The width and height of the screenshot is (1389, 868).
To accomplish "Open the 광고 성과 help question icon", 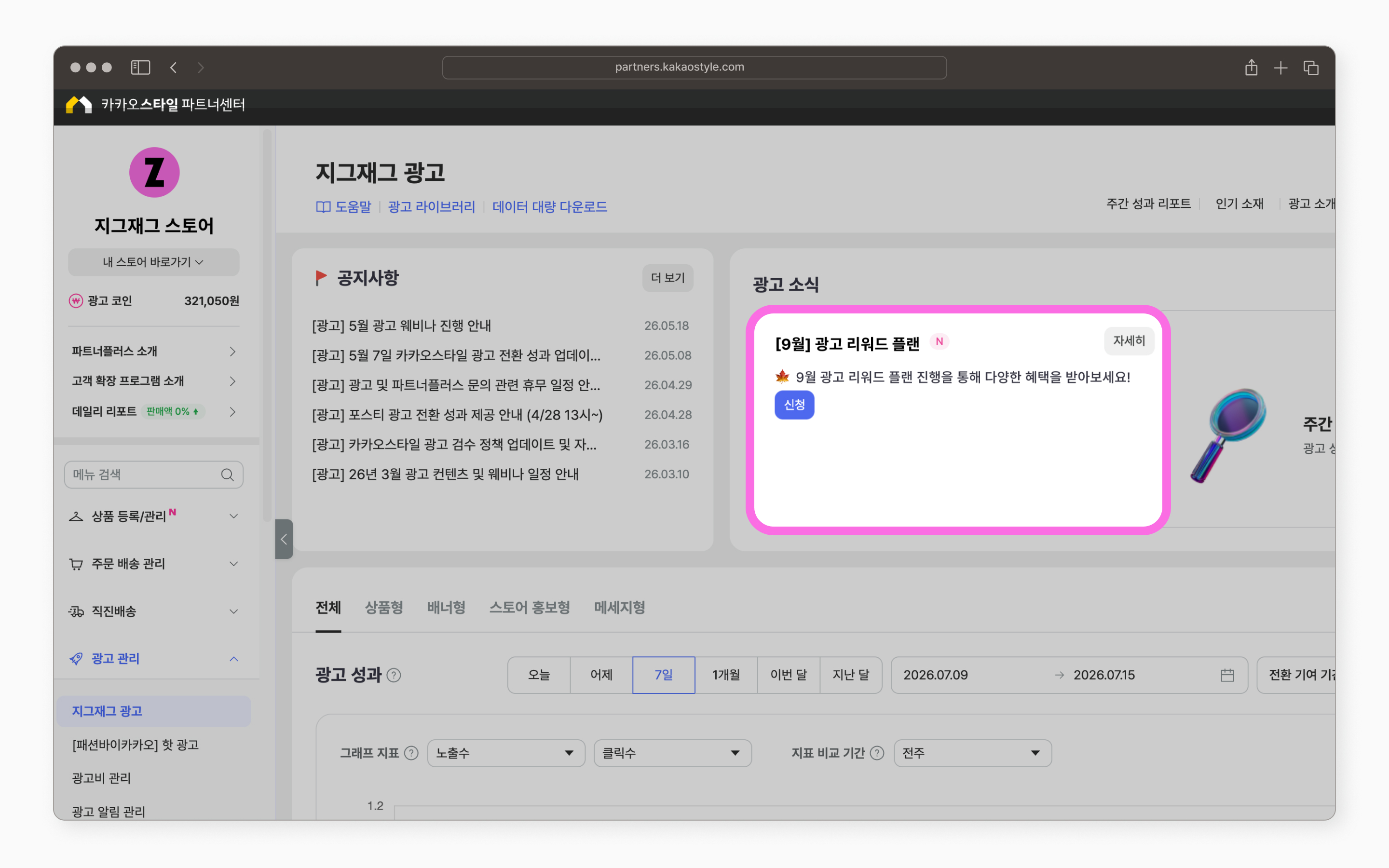I will tap(394, 675).
